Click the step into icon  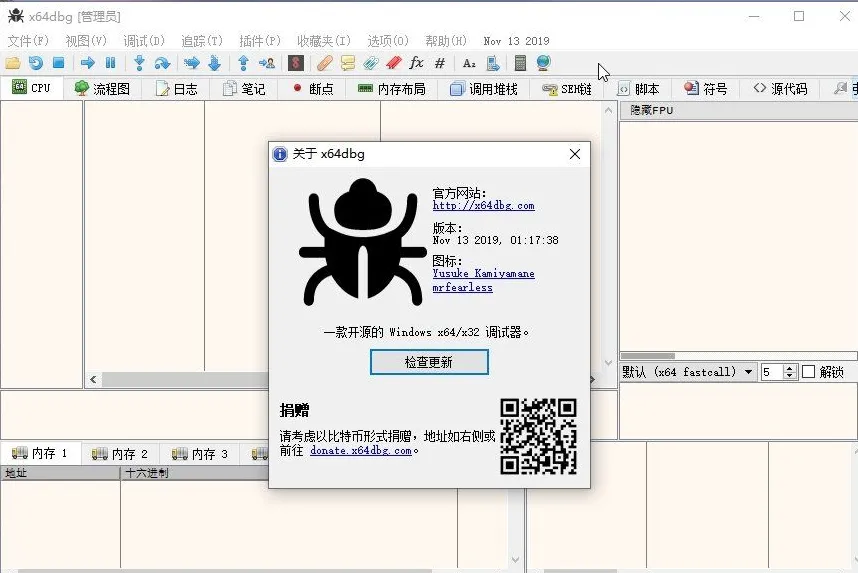[139, 63]
